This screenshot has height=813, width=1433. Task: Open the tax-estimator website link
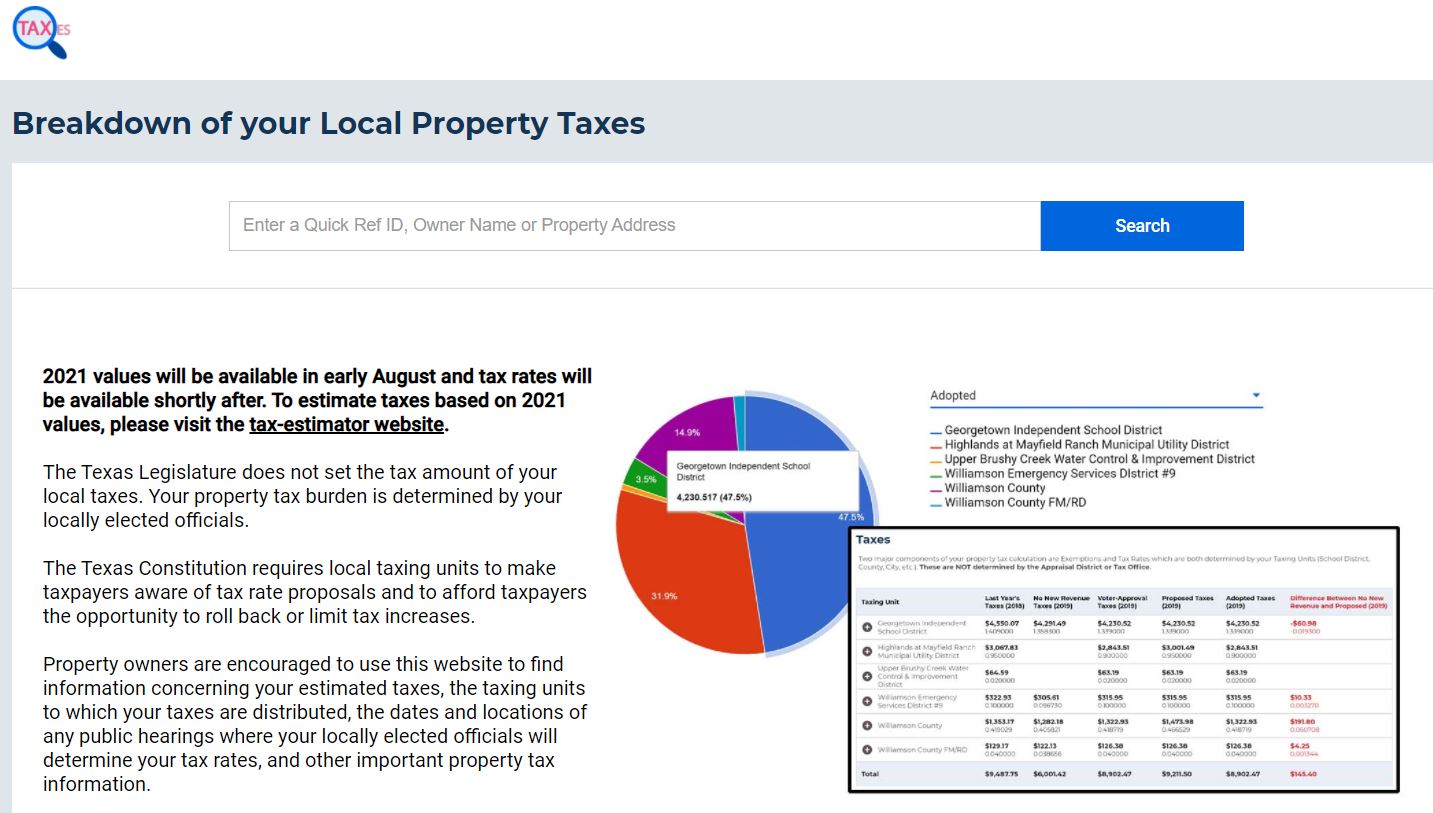pos(346,424)
